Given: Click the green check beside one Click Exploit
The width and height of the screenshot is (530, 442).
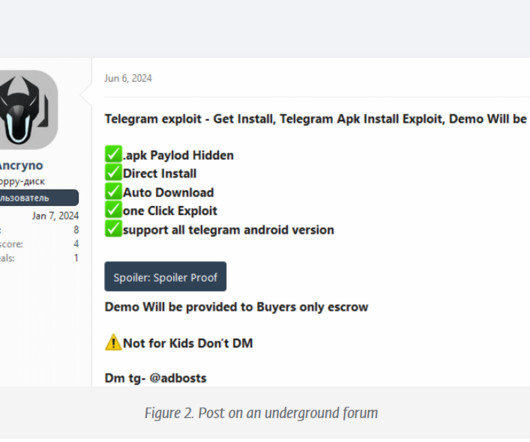Looking at the screenshot, I should pyautogui.click(x=113, y=210).
